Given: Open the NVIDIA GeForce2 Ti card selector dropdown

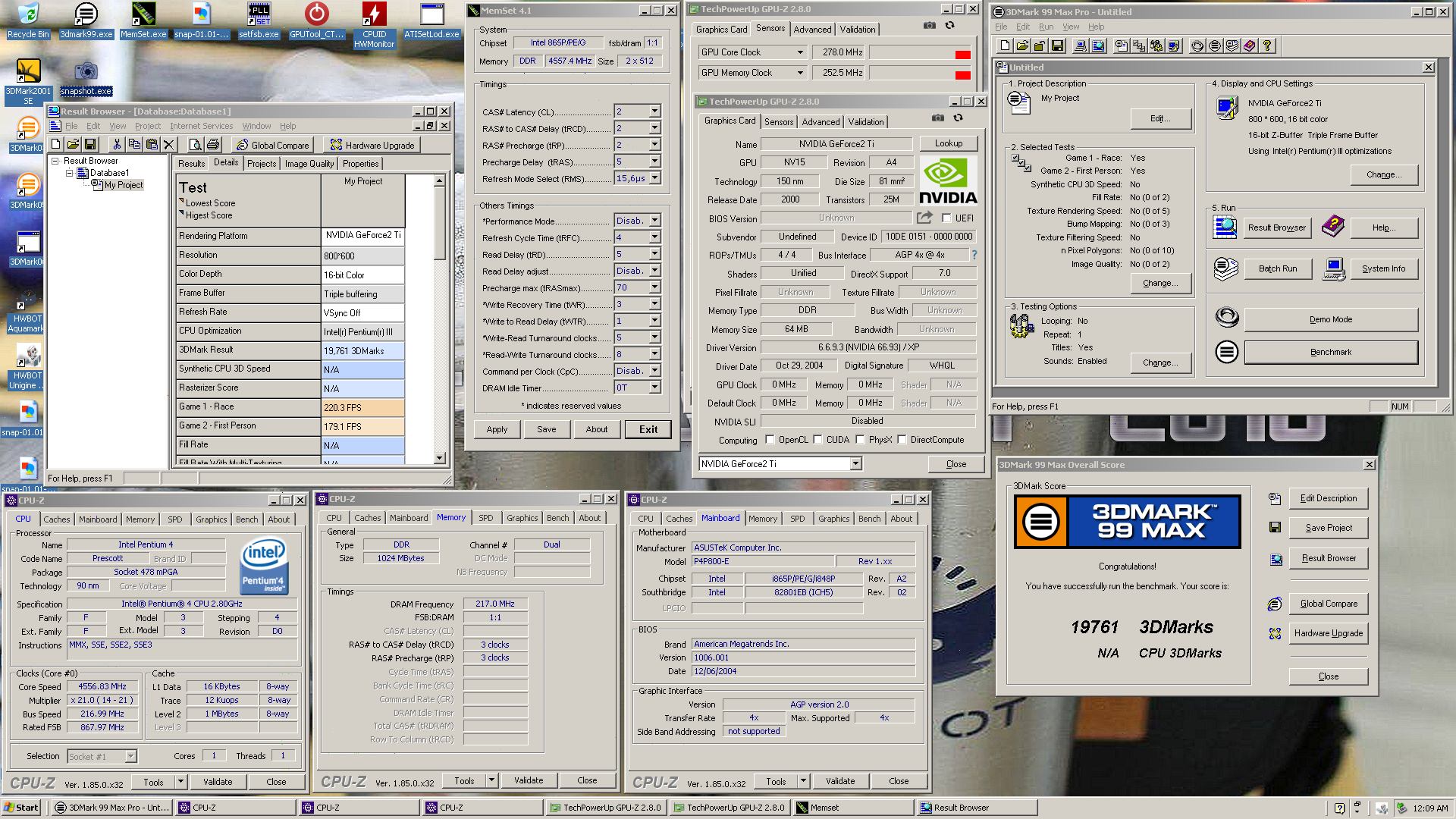Looking at the screenshot, I should point(856,464).
